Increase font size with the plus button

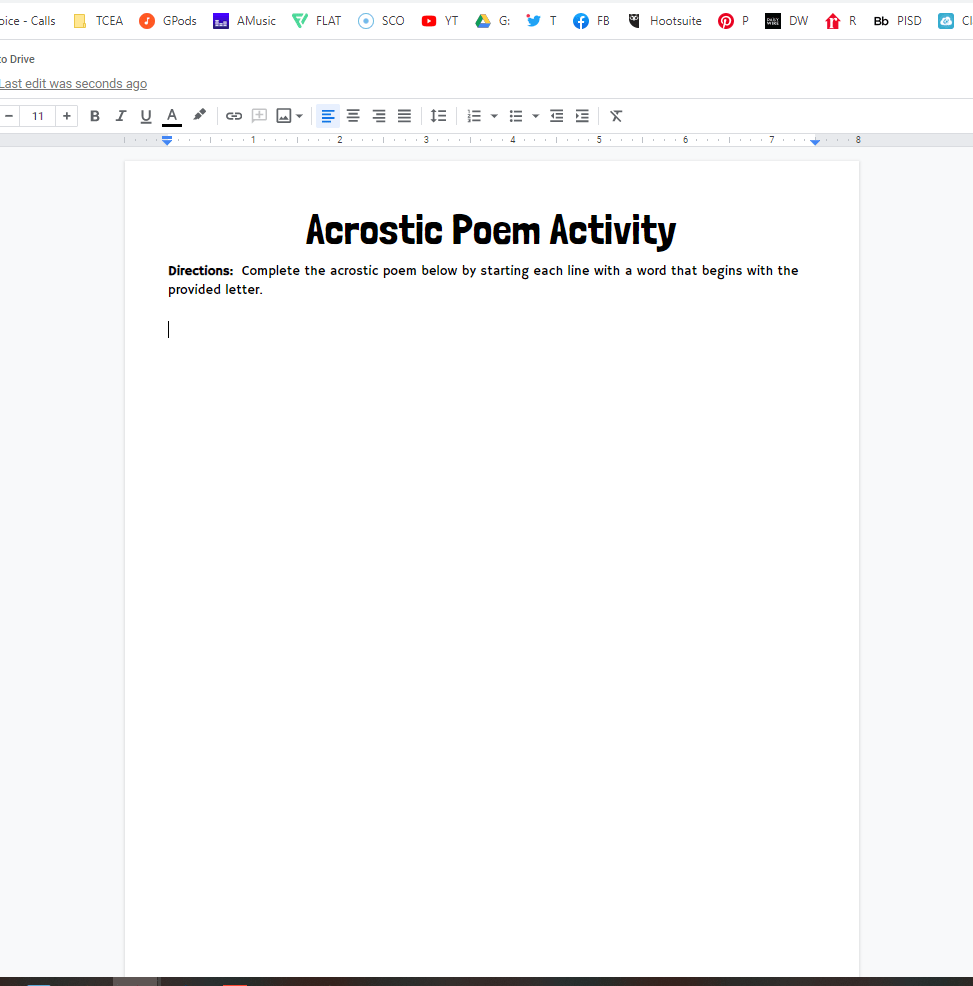tap(66, 115)
